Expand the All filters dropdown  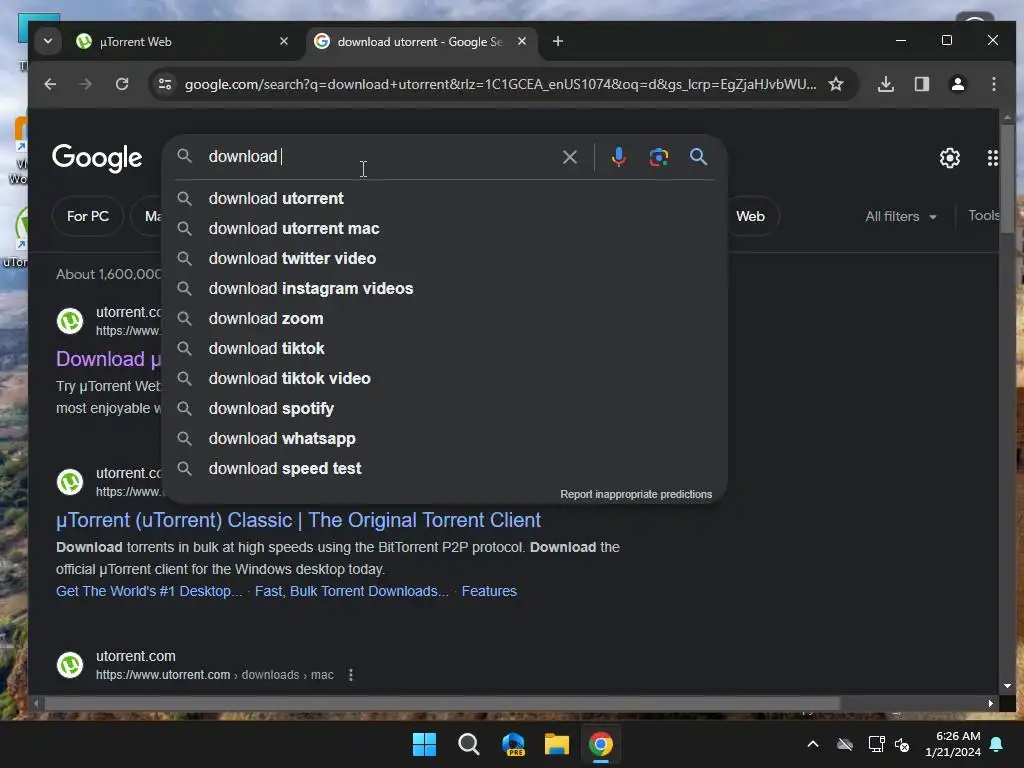click(x=901, y=216)
